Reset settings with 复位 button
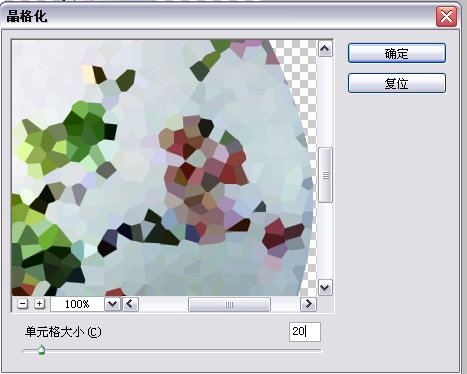This screenshot has width=467, height=374. (x=397, y=83)
